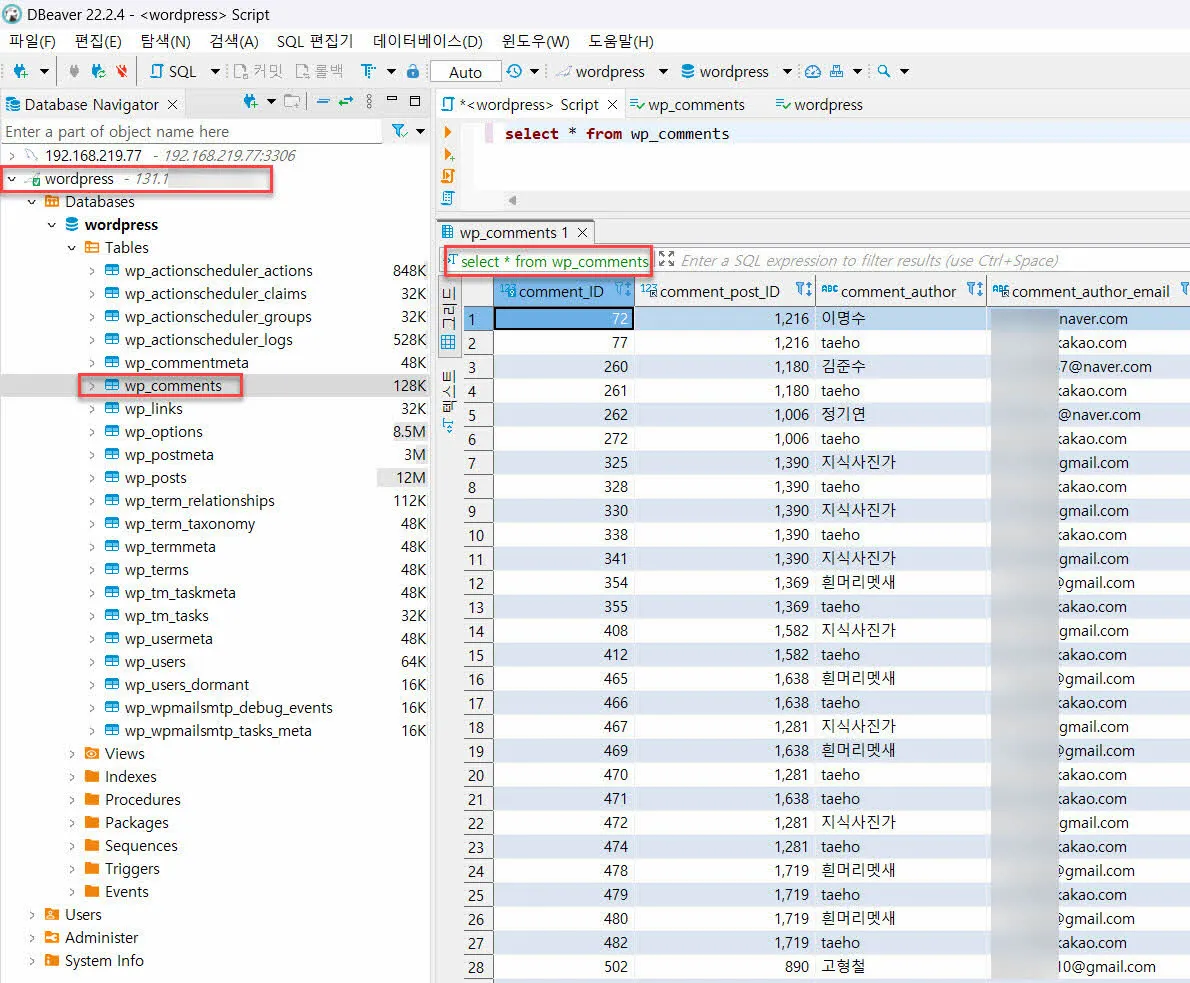The image size is (1190, 983).
Task: Toggle the grid view side button
Action: pyautogui.click(x=448, y=320)
